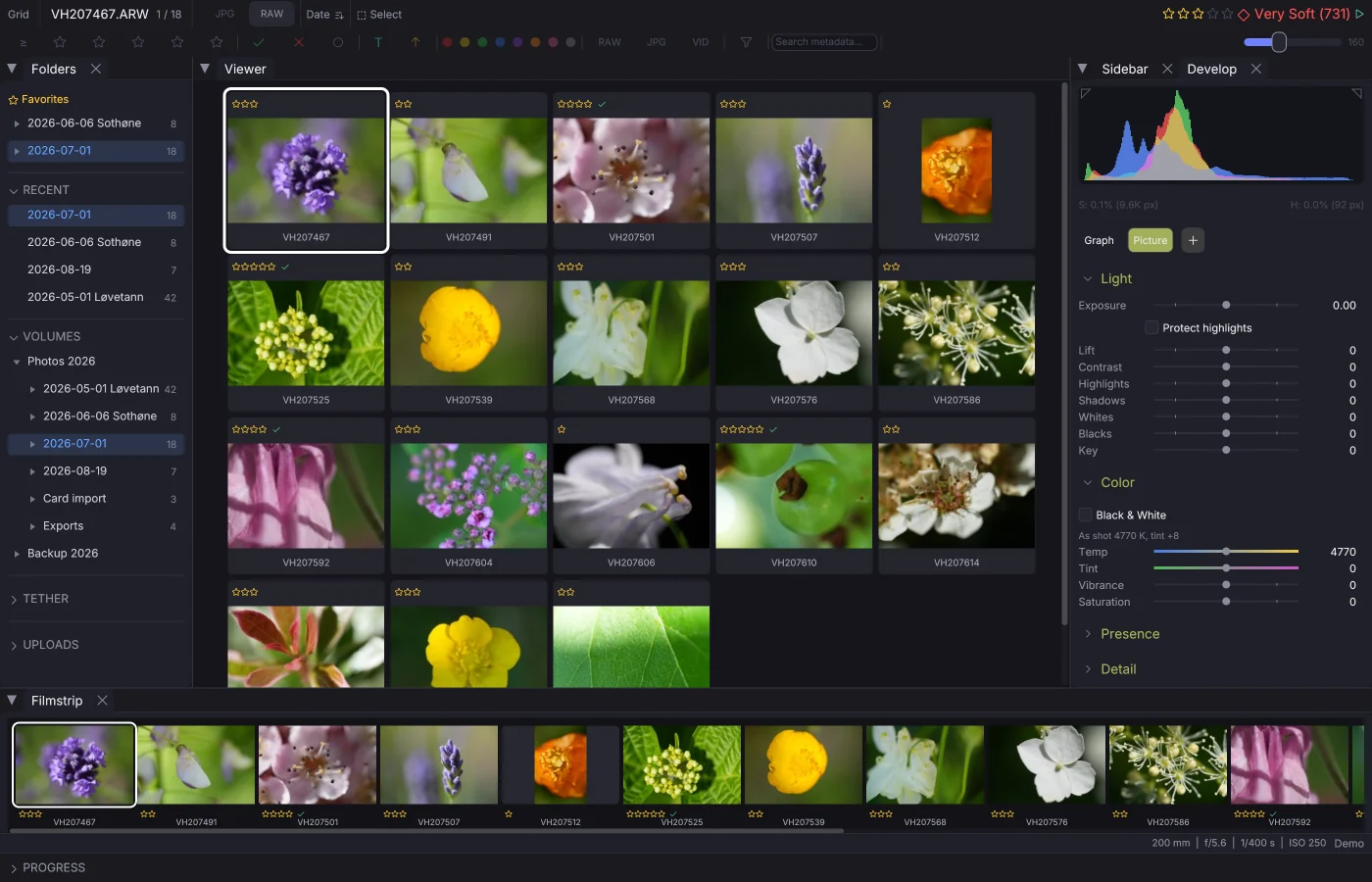Open 2026-05-01 Løvetann in RECENT
Viewport: 1372px width, 882px height.
click(x=95, y=297)
